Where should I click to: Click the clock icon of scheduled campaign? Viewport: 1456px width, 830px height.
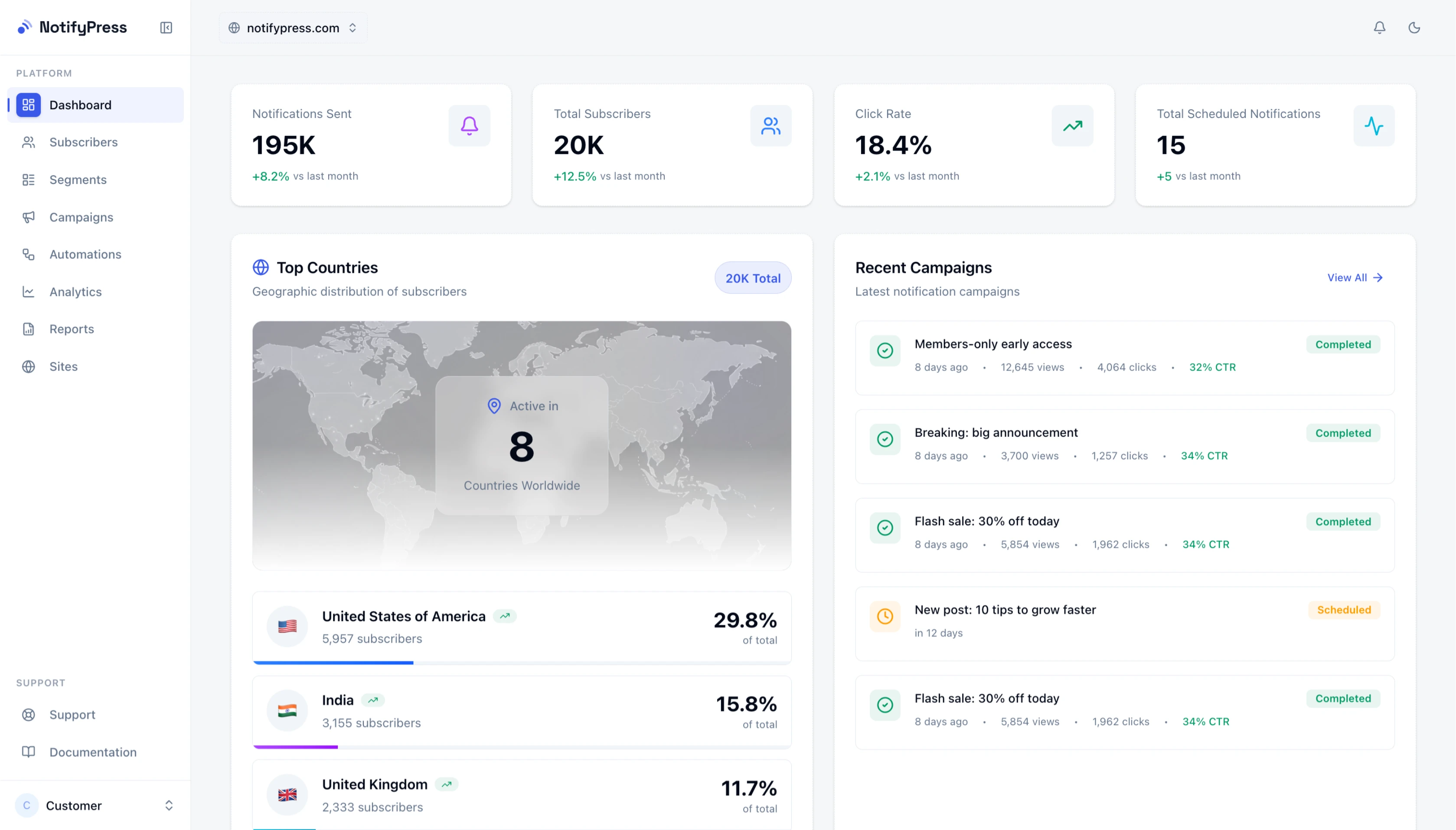[885, 616]
